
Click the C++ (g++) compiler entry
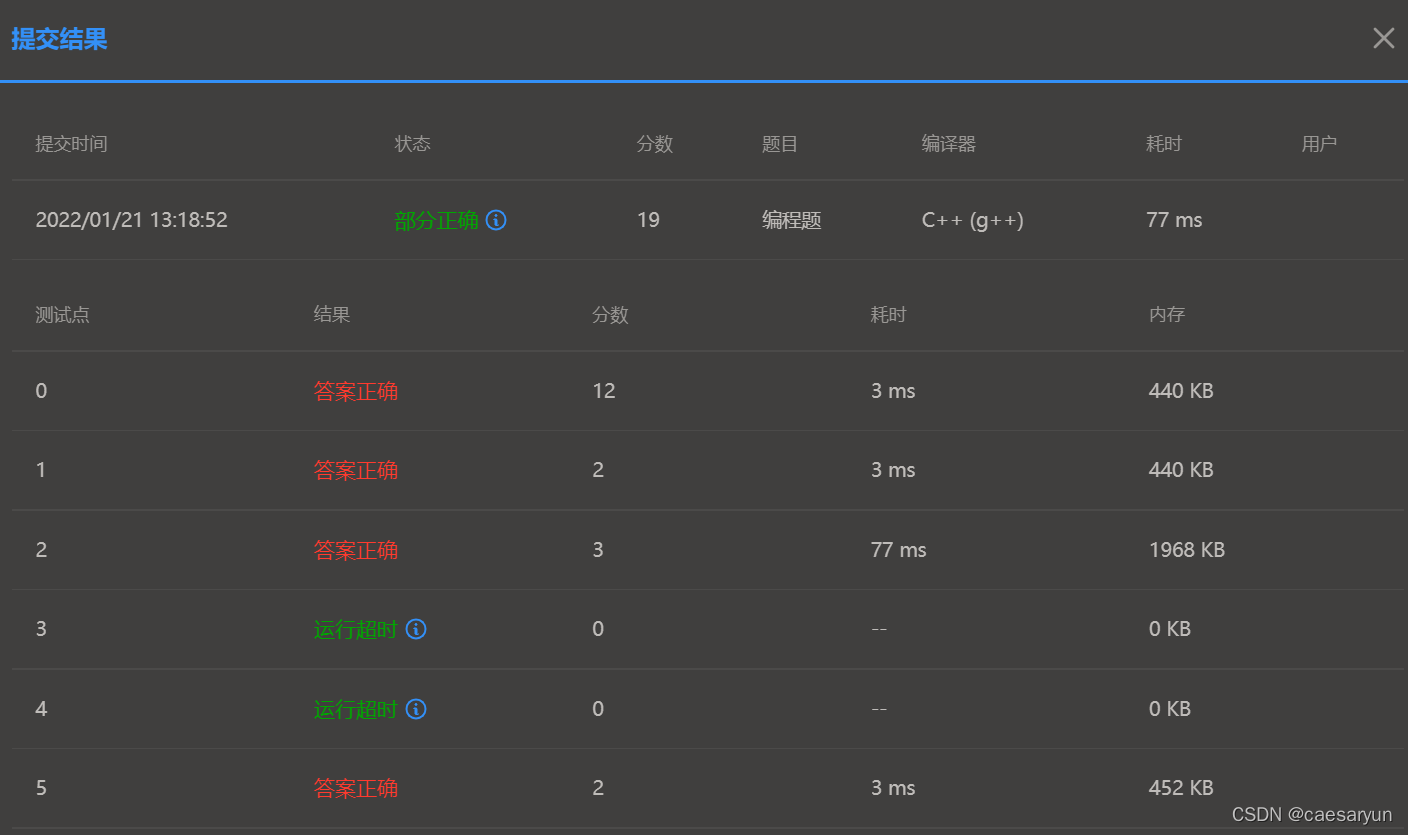pos(972,220)
